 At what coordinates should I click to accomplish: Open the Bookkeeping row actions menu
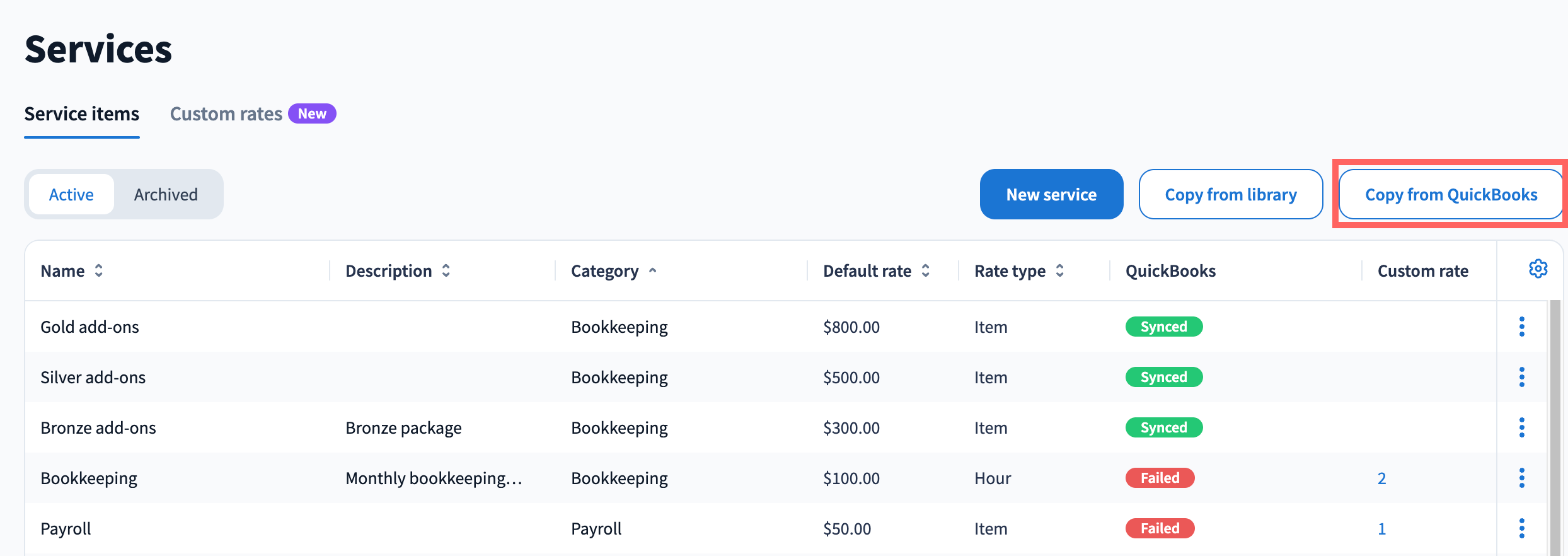1521,478
